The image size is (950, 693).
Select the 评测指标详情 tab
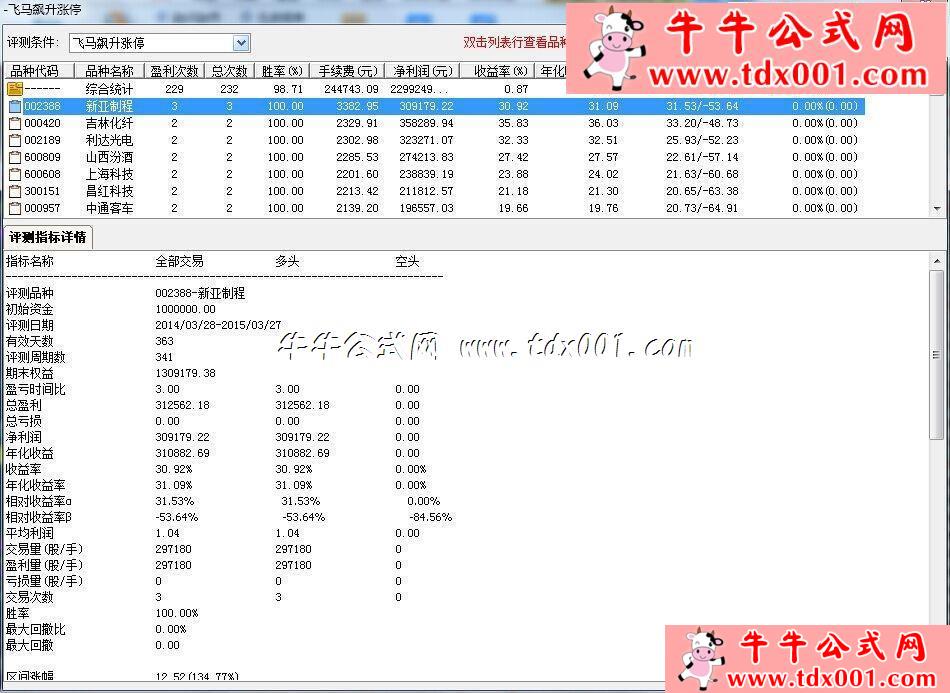click(x=48, y=237)
